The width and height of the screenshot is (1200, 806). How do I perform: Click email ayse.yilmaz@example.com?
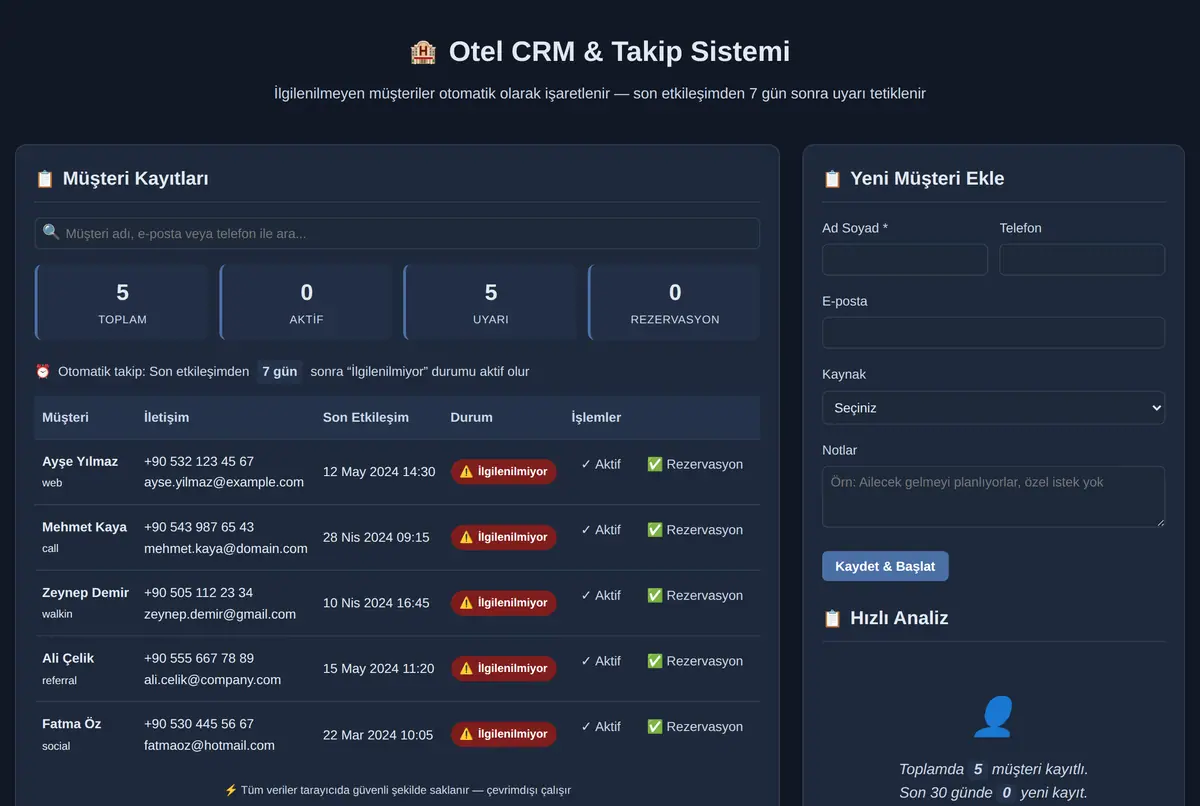coord(224,482)
